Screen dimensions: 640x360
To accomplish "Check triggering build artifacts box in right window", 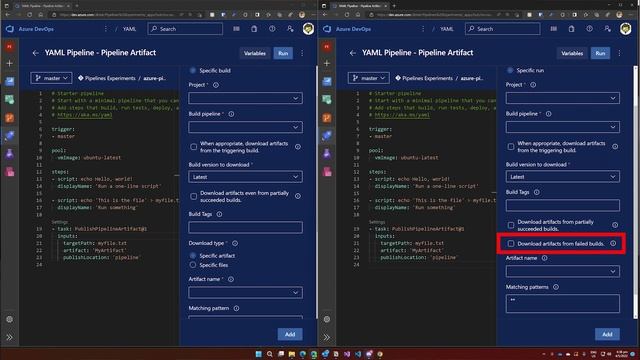I will pos(511,147).
